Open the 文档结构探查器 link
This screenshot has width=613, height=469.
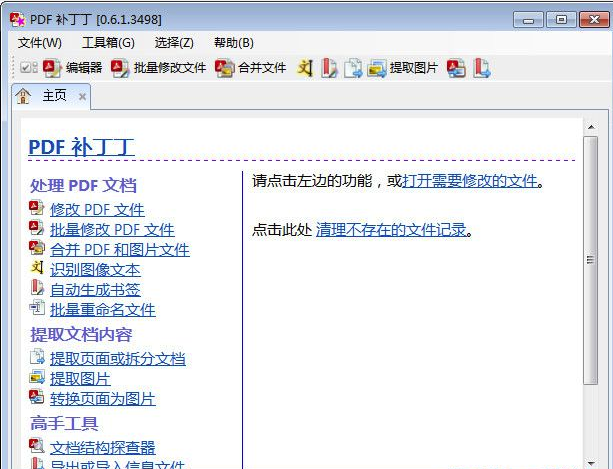click(x=102, y=447)
